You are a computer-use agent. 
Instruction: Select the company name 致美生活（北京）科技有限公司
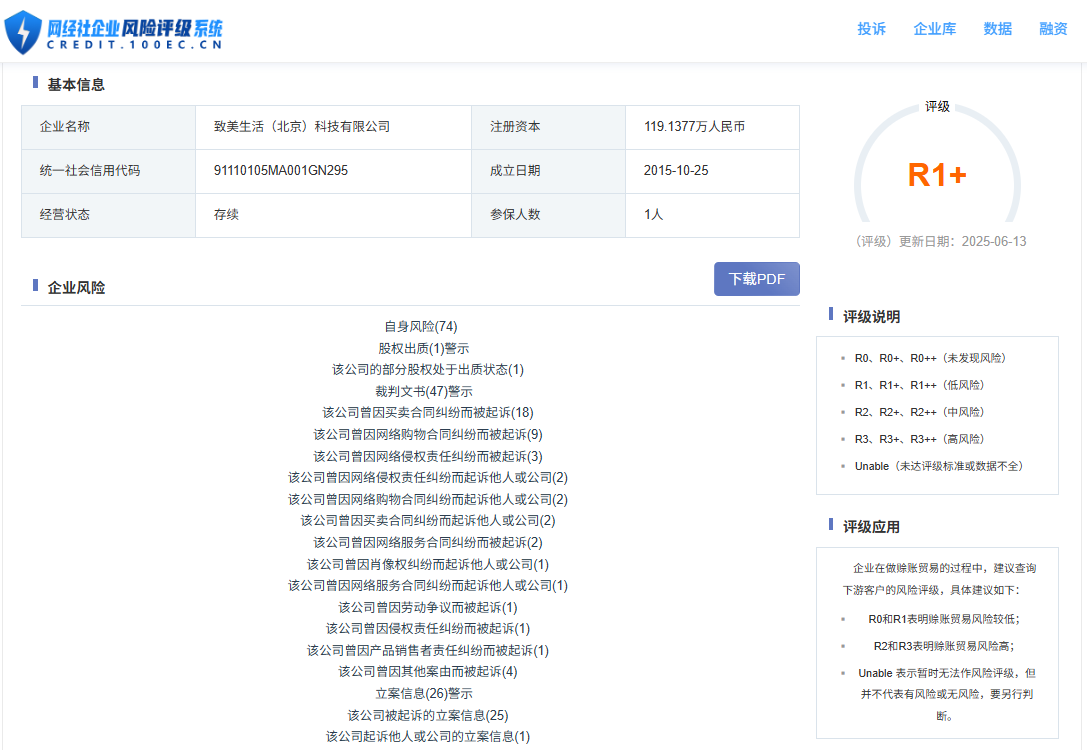301,127
